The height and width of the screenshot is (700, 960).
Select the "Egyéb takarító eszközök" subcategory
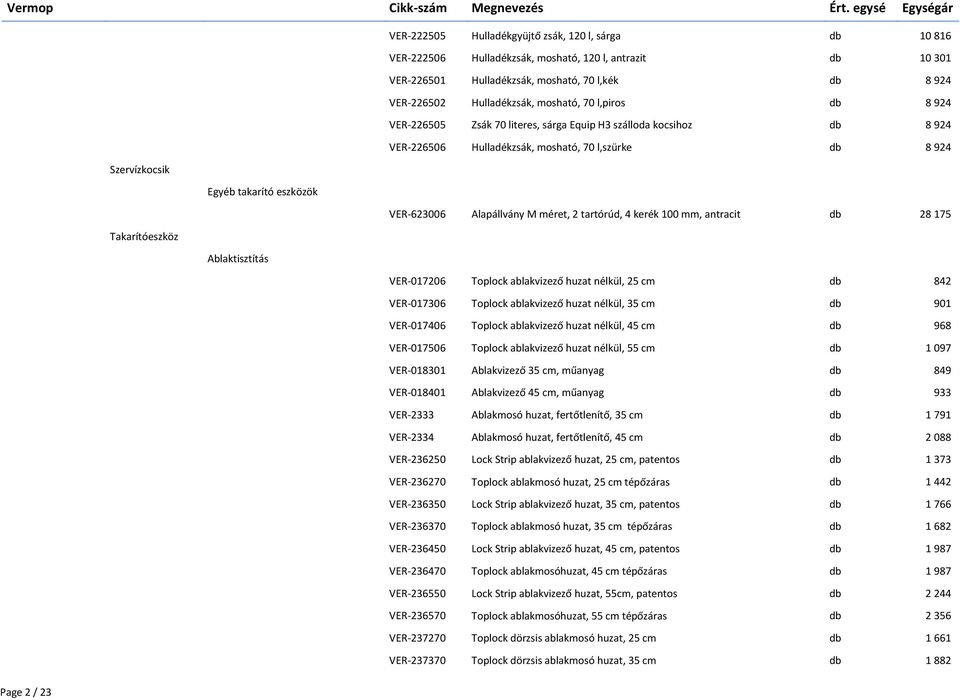pos(262,192)
